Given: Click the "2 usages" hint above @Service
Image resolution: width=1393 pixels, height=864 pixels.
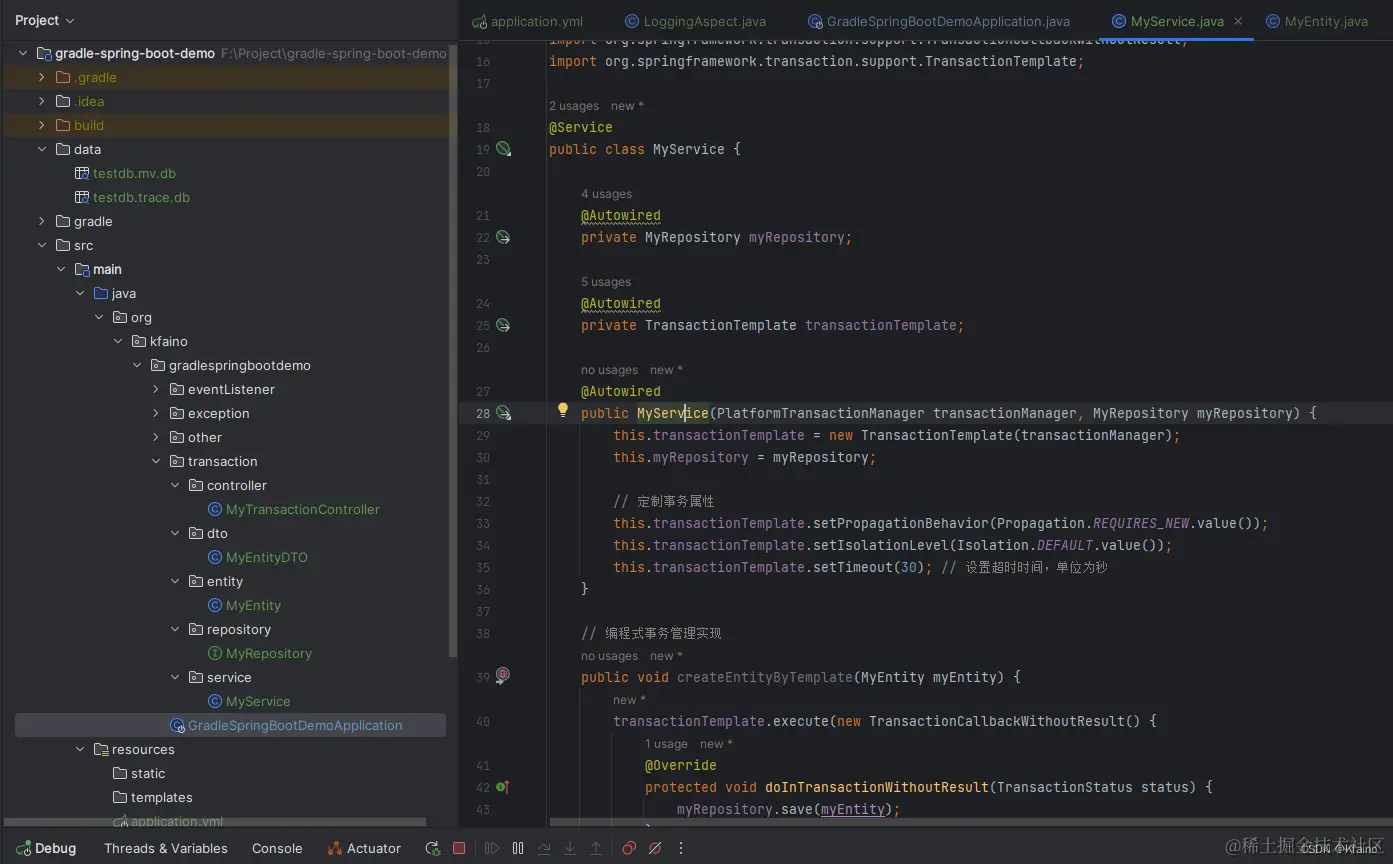Looking at the screenshot, I should coord(574,106).
